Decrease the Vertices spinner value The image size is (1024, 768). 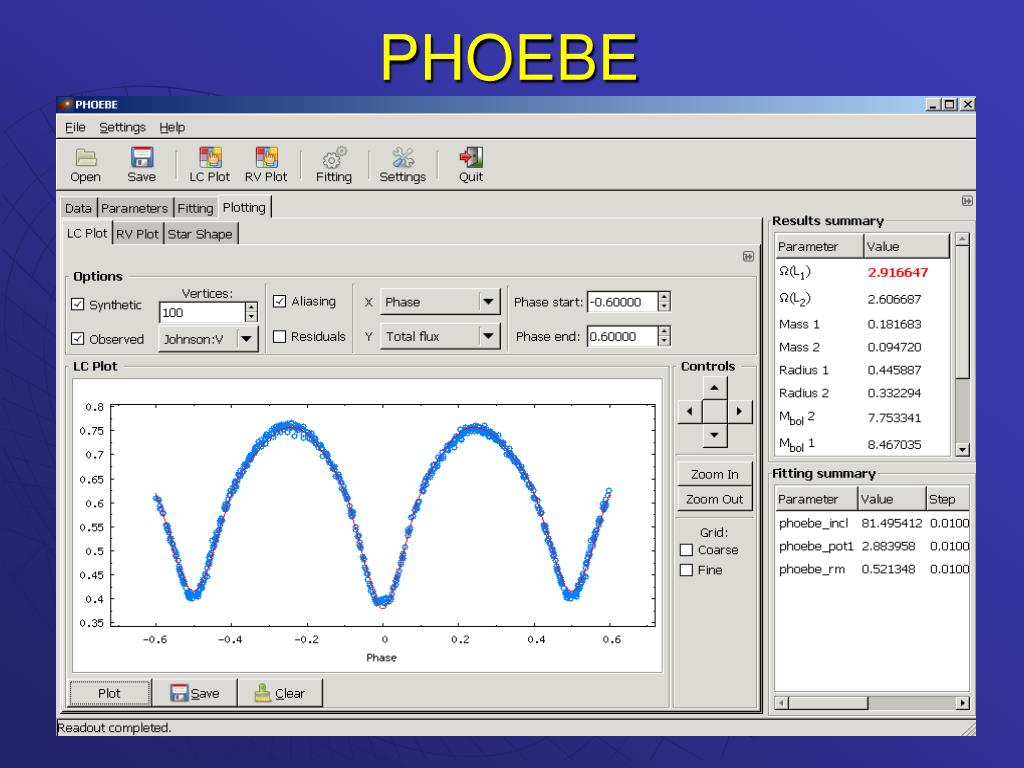[251, 317]
